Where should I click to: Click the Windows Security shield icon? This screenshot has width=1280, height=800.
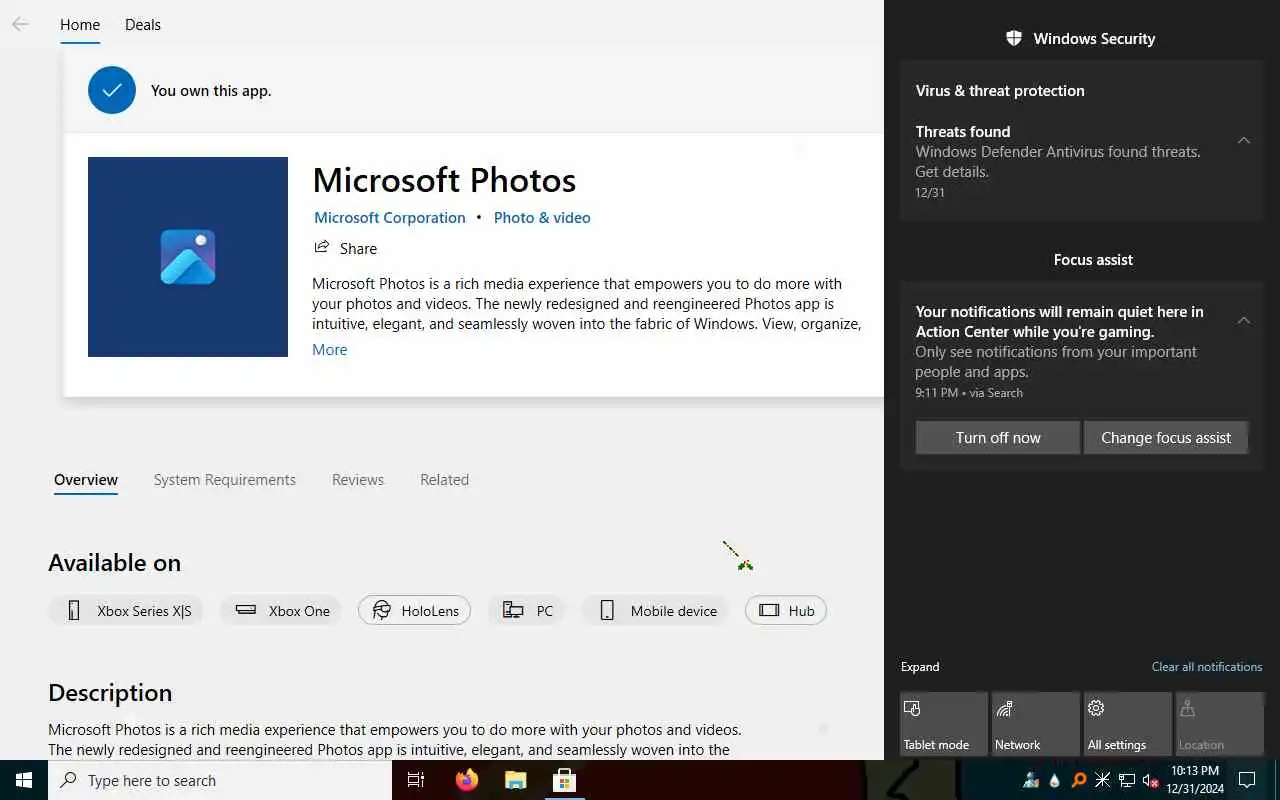pos(1014,38)
